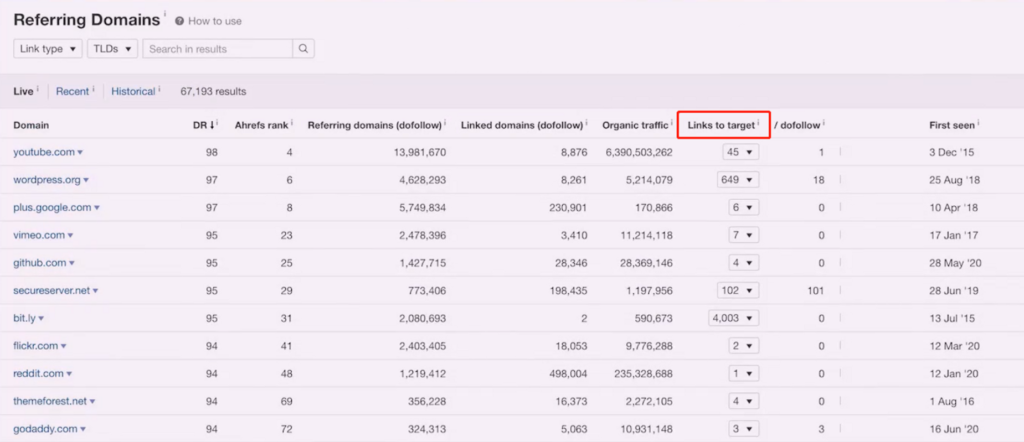Click the Referring Domains page title
The width and height of the screenshot is (1024, 442).
coord(87,20)
